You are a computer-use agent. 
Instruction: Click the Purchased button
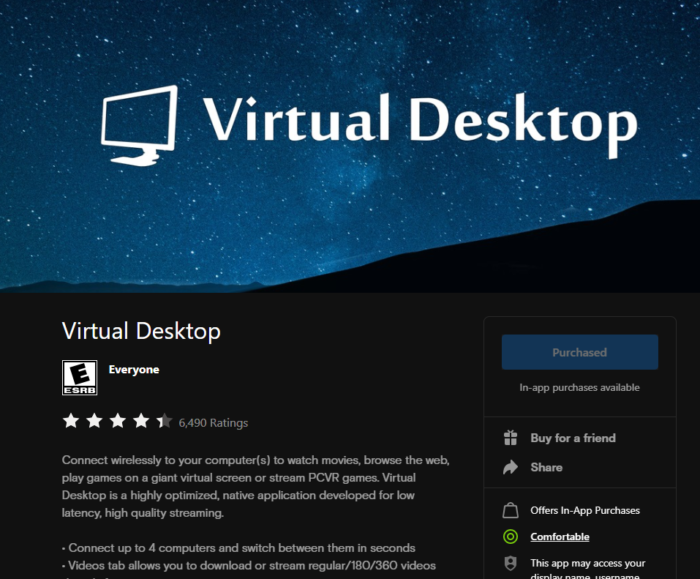tap(579, 352)
